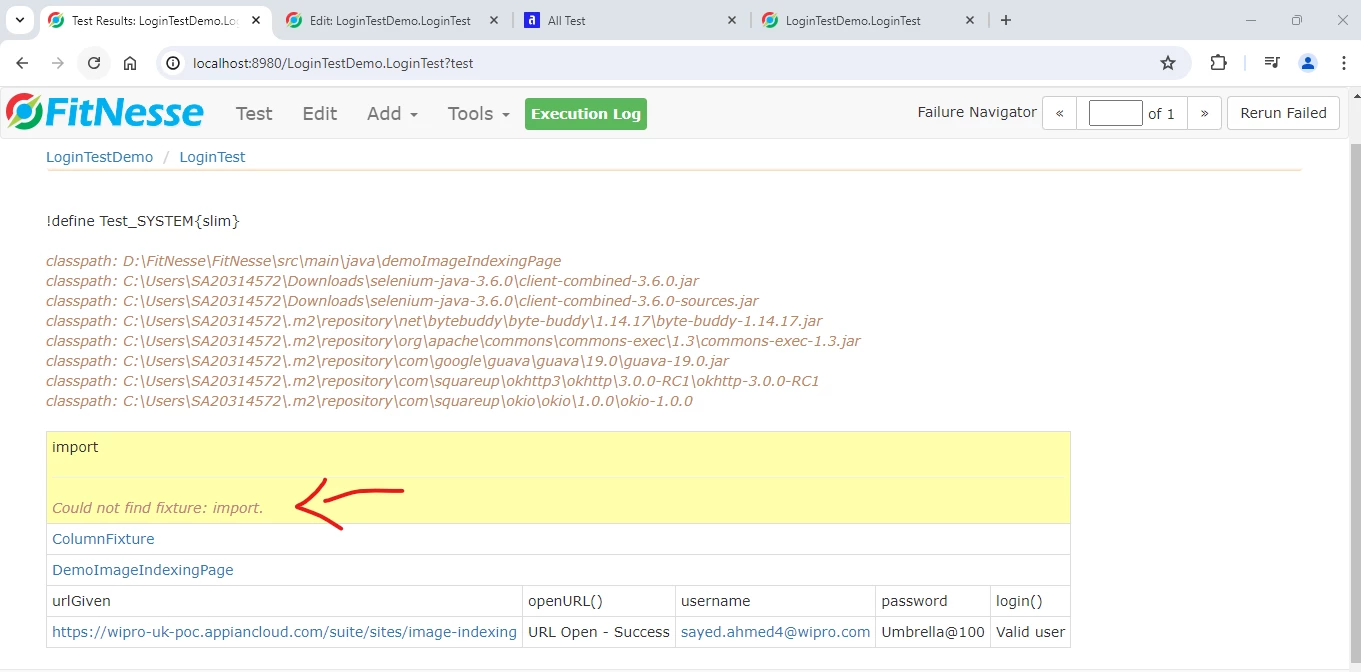Viewport: 1361px width, 672px height.
Task: Click the 'Valid user' result cell
Action: 1030,632
